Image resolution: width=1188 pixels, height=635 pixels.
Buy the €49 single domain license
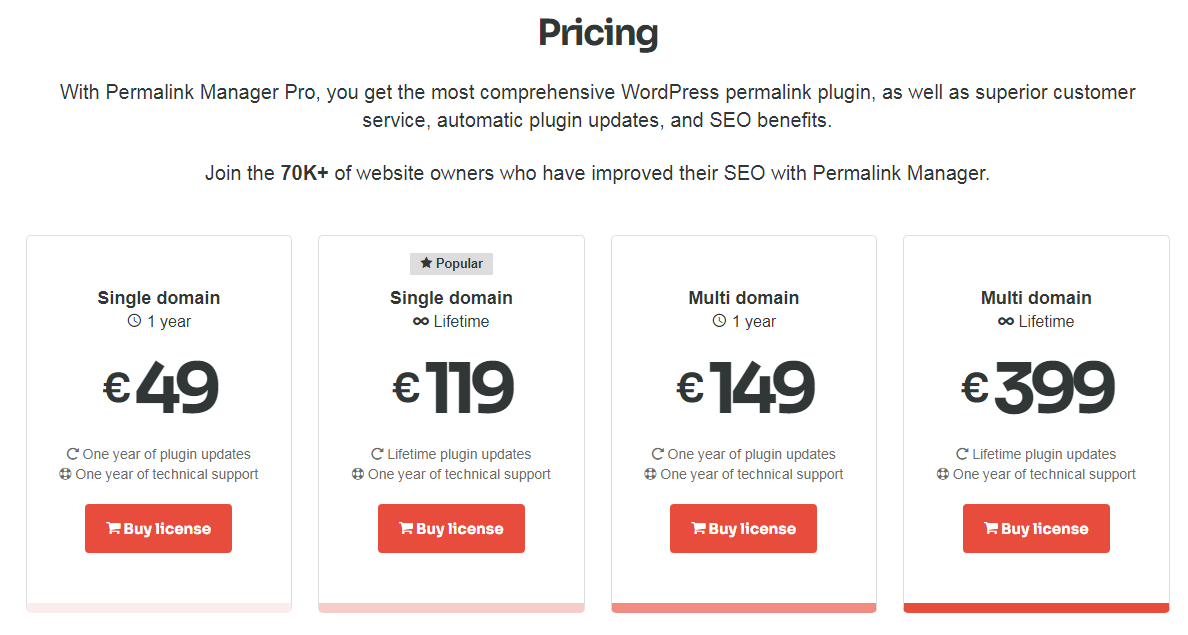[158, 529]
